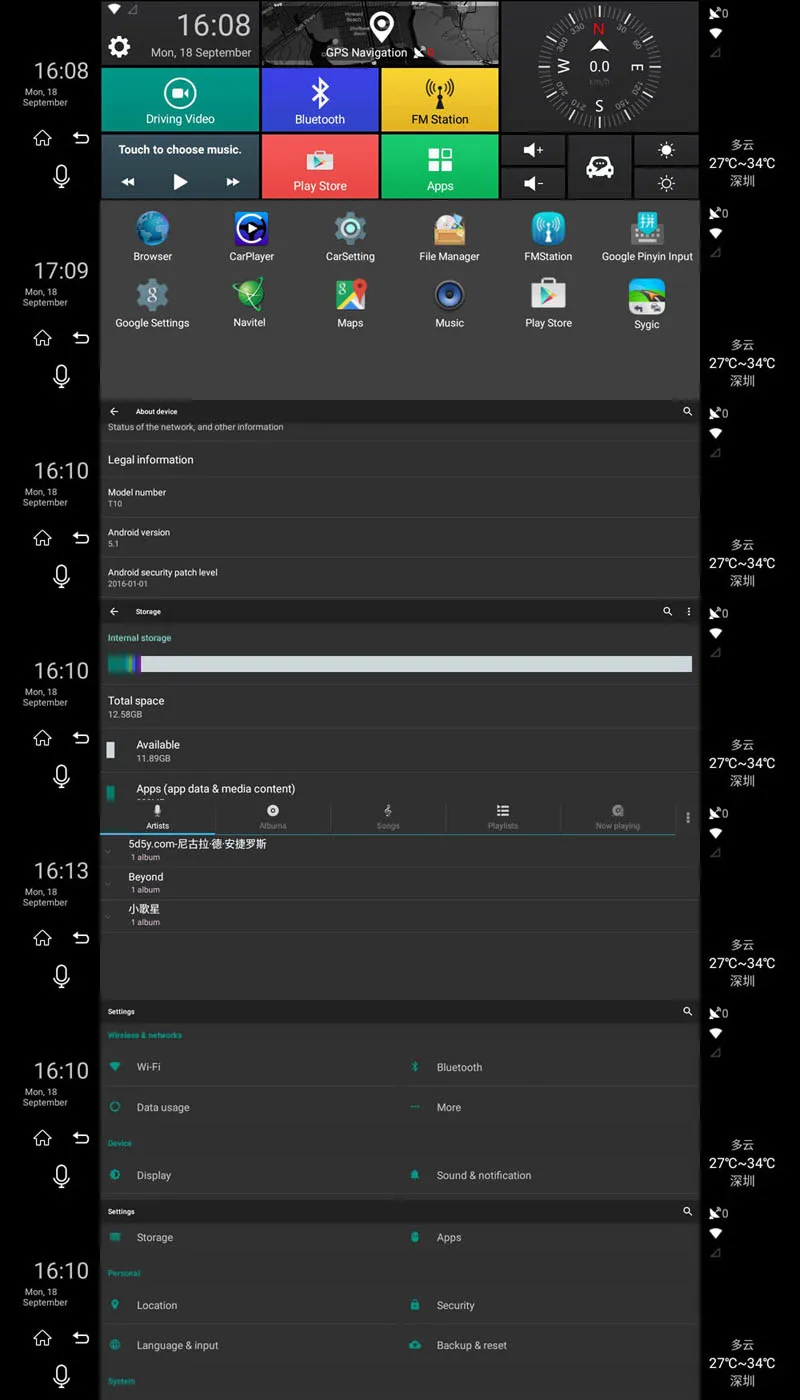Tap the compass speed dial
Screen dimensions: 800x1400
(600, 66)
